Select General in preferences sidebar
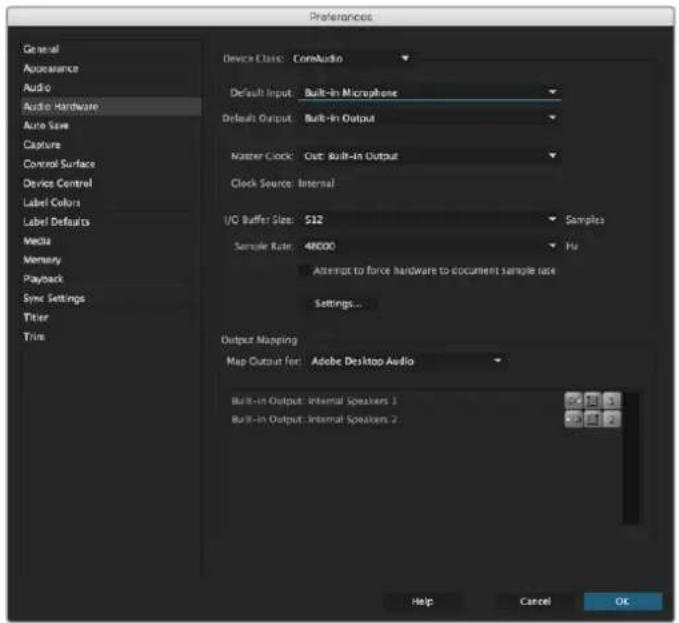Screen dimensions: 679x623 point(112,49)
